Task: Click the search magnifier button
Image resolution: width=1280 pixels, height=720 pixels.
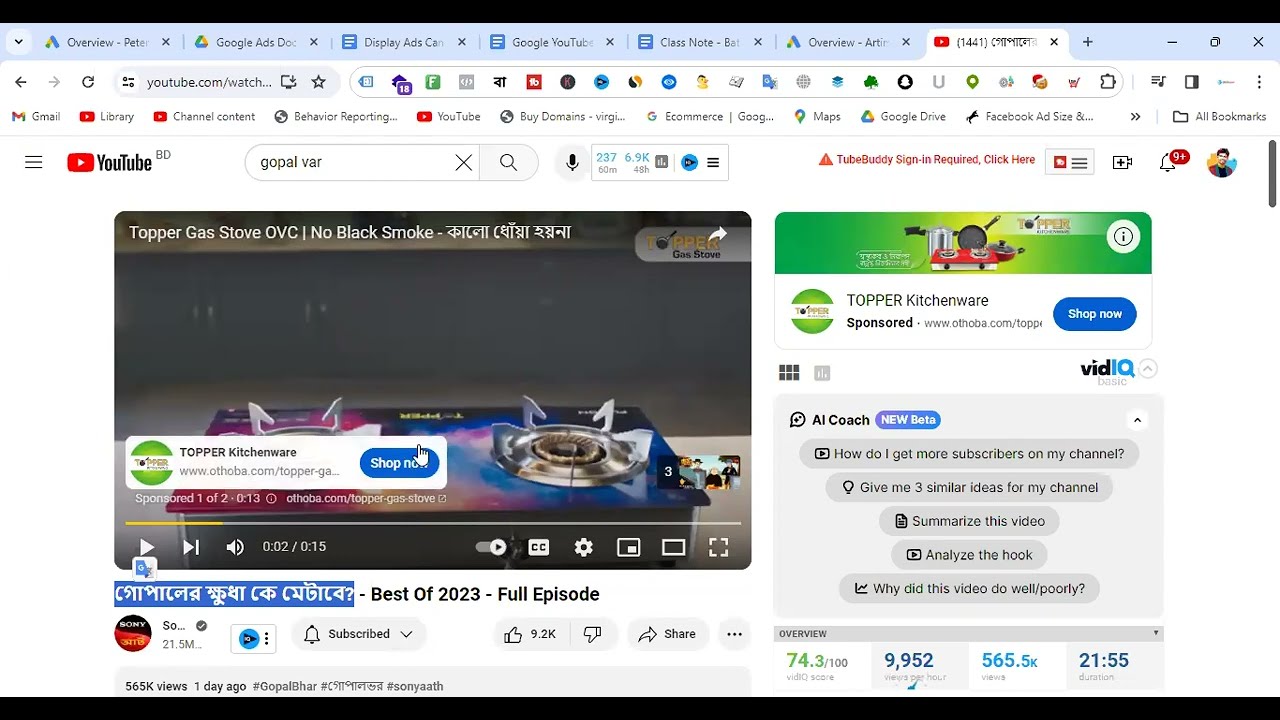Action: click(508, 162)
